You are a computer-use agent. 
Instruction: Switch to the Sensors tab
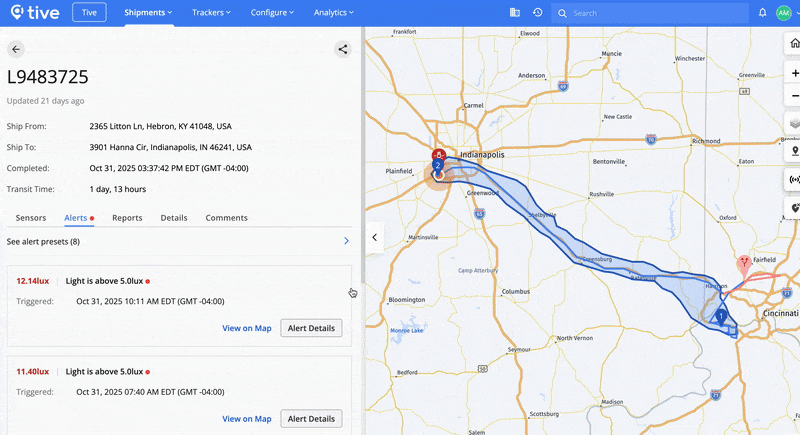31,218
